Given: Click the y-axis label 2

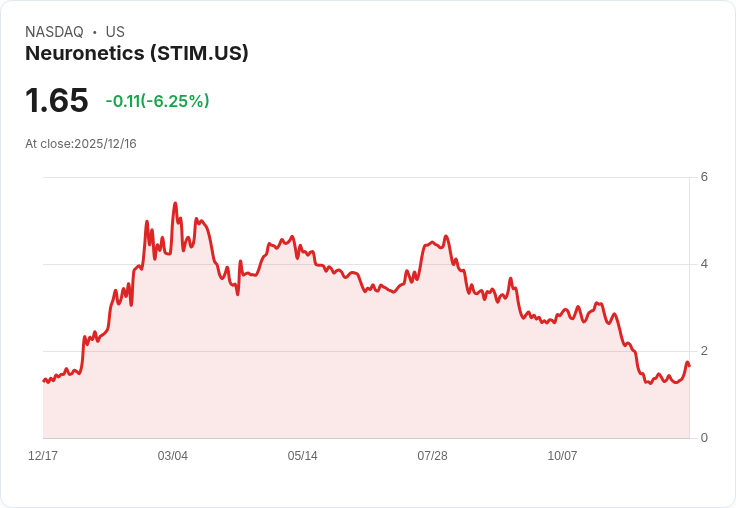Looking at the screenshot, I should pos(704,351).
